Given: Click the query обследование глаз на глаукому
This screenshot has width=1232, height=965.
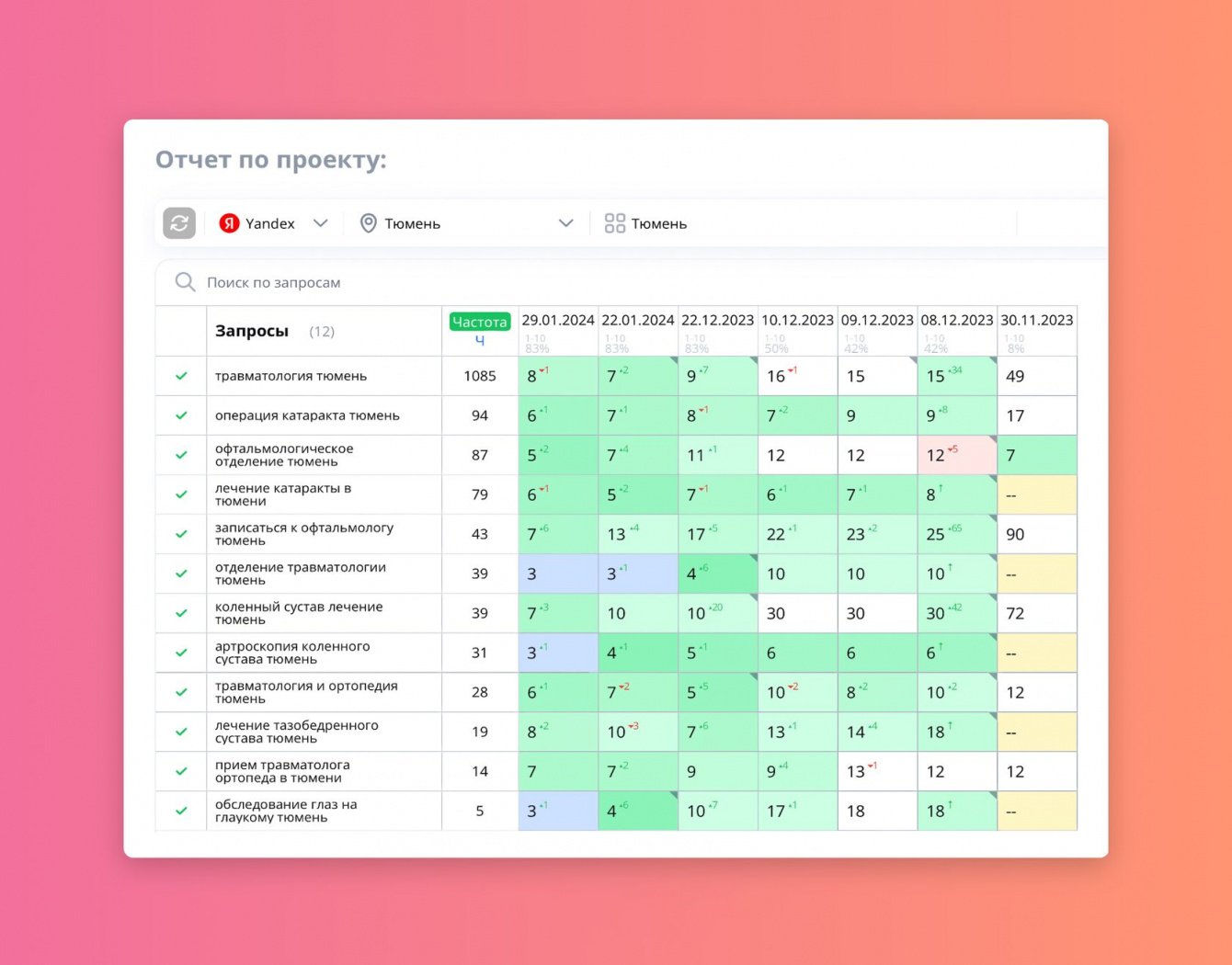Looking at the screenshot, I should (286, 811).
